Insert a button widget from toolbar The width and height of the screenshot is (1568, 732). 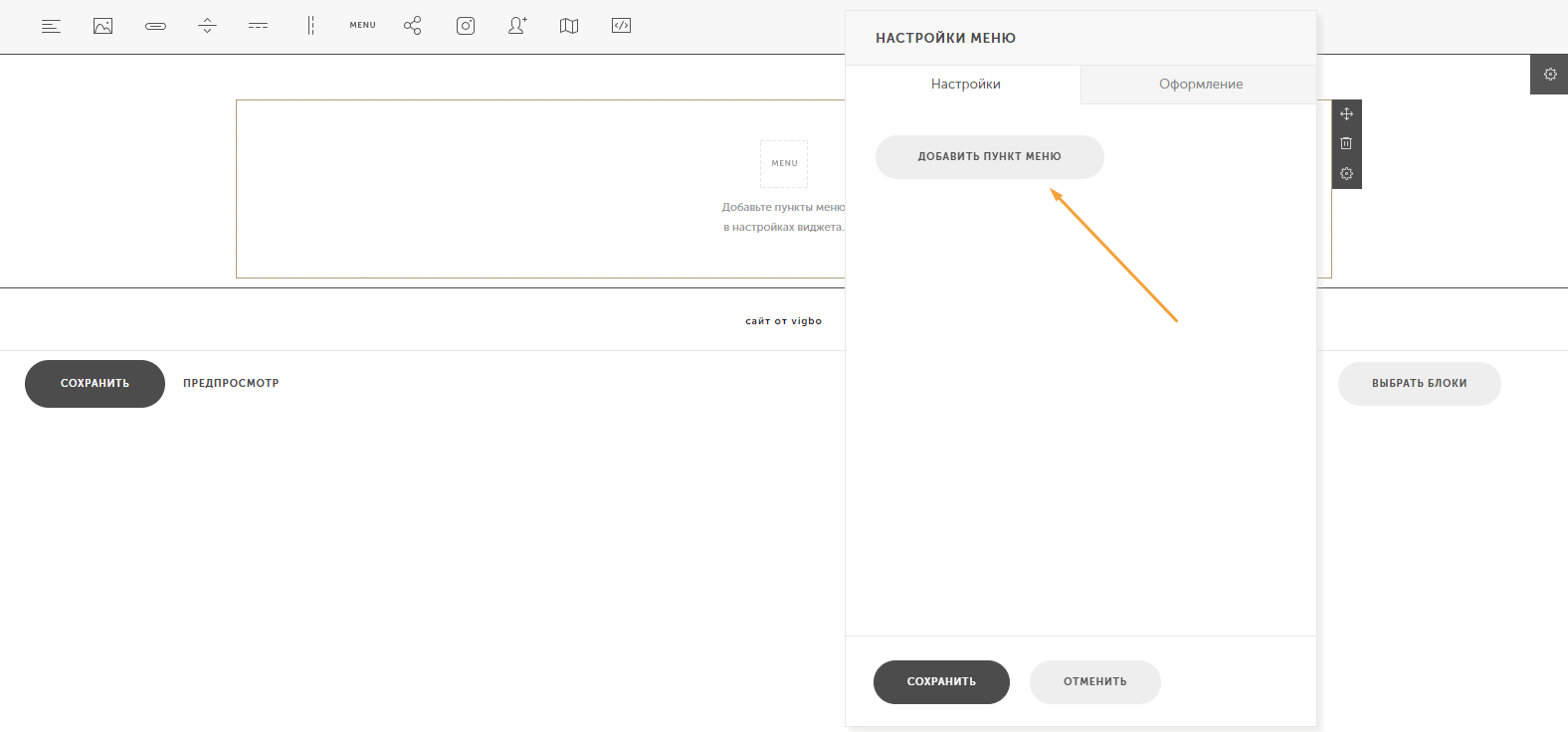155,26
